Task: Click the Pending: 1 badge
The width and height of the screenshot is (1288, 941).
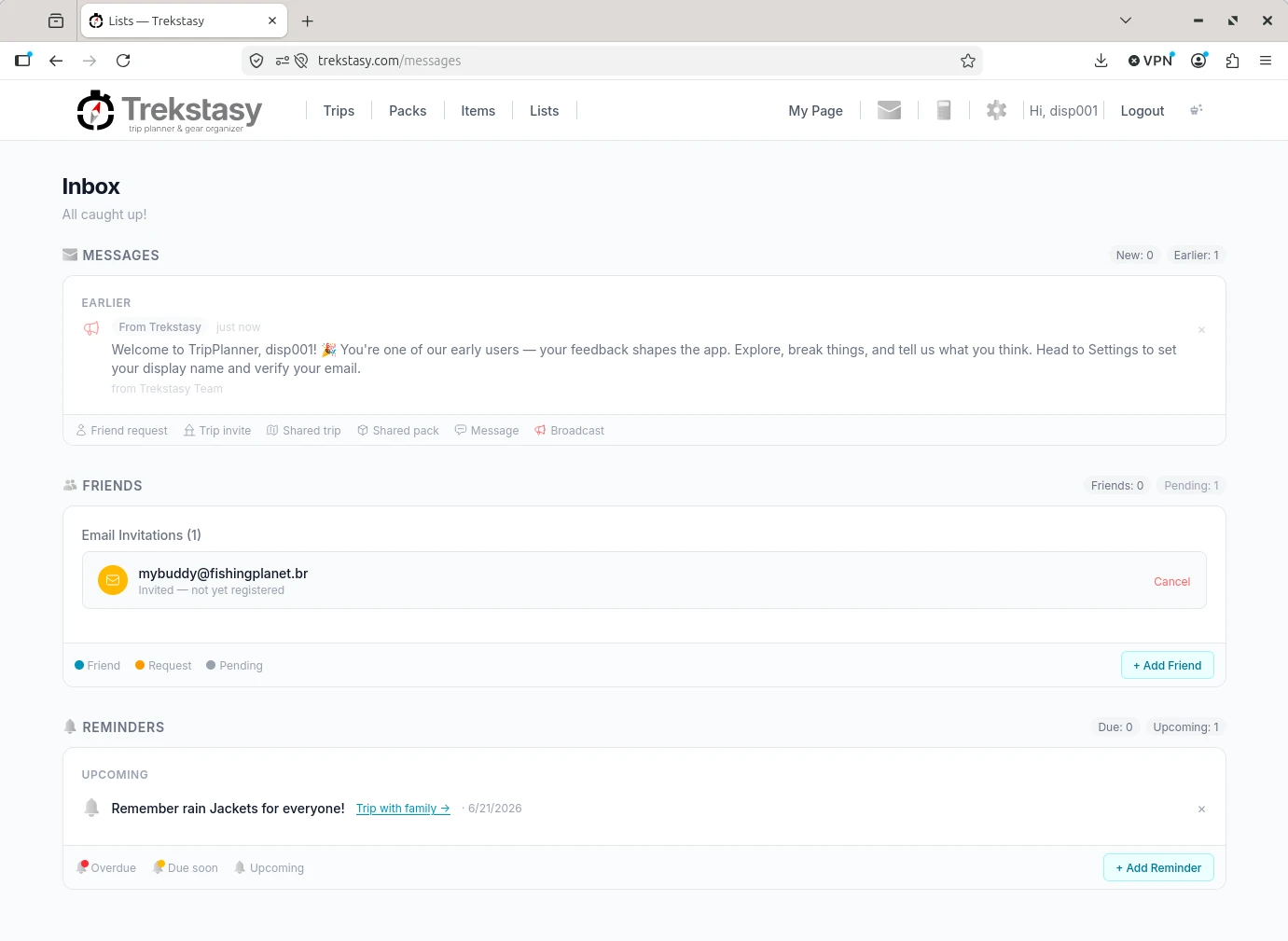Action: pyautogui.click(x=1191, y=486)
